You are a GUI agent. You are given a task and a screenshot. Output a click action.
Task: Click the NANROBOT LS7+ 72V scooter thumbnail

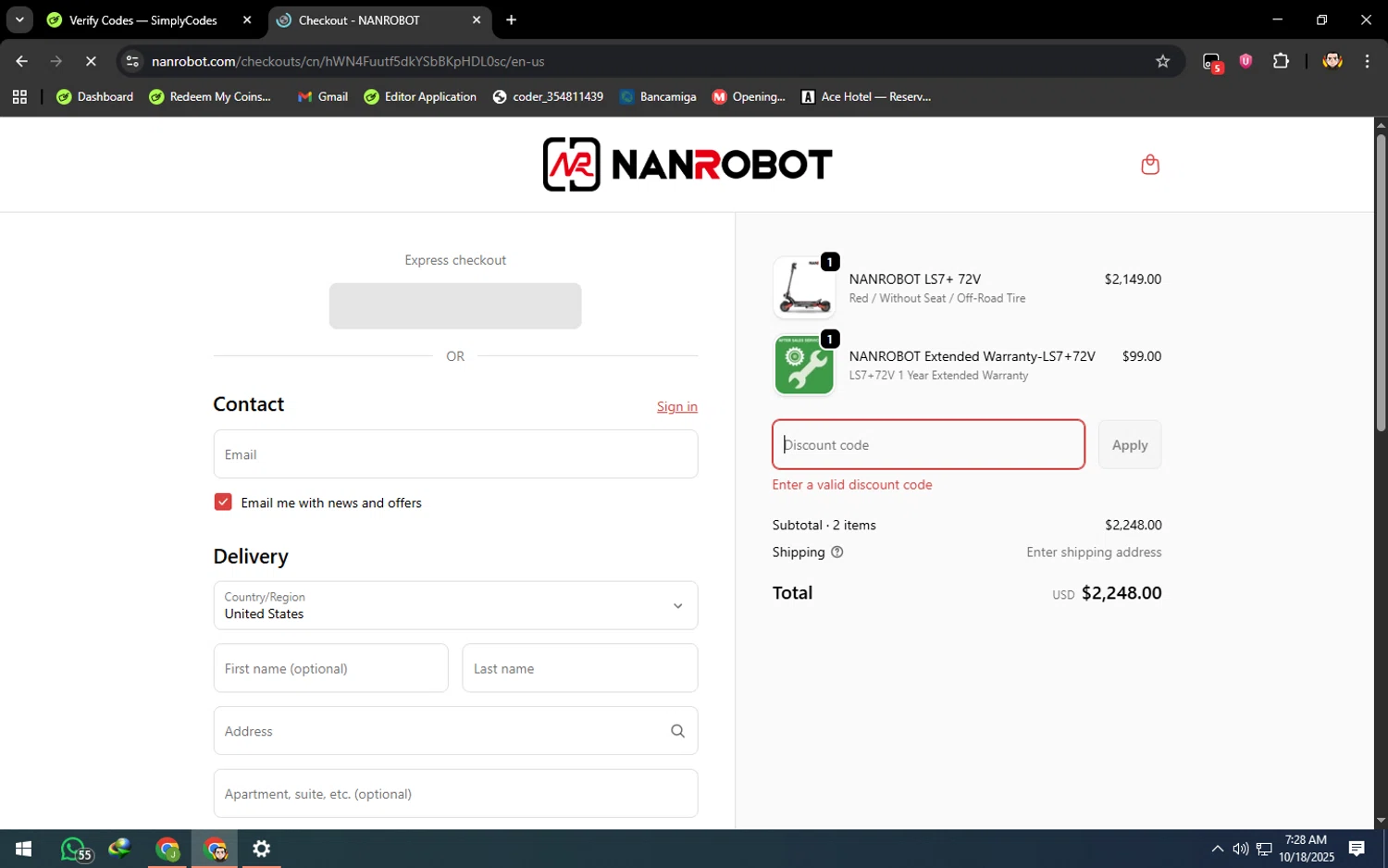tap(804, 288)
